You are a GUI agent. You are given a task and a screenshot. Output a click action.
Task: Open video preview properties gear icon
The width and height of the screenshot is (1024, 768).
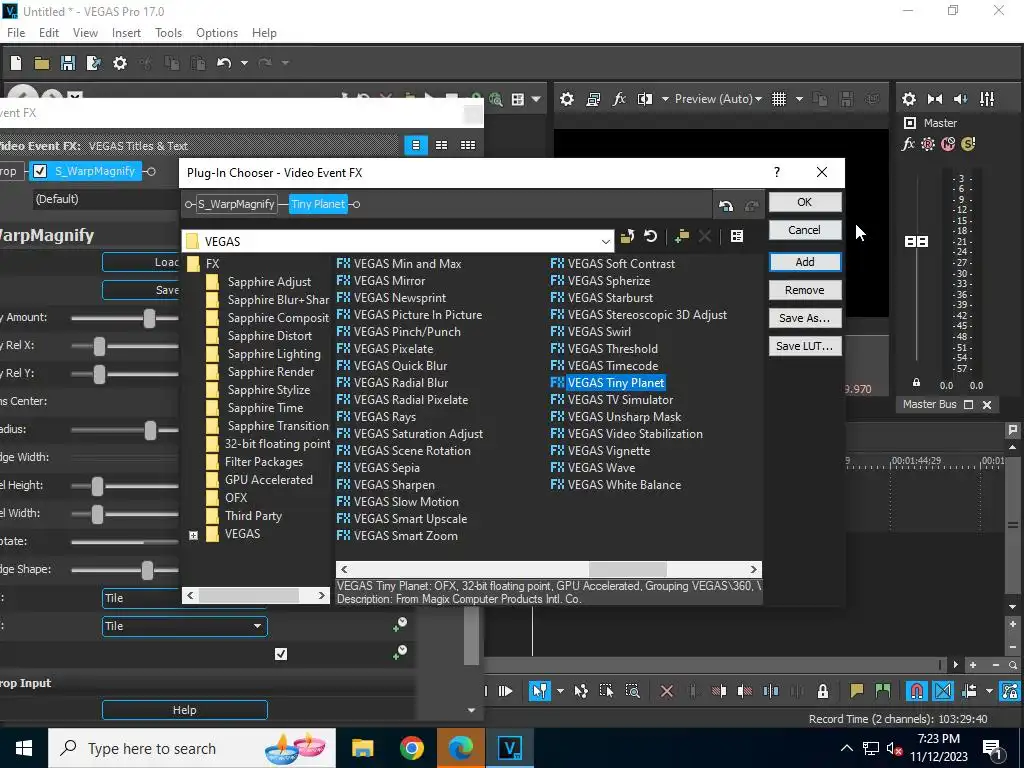(567, 99)
